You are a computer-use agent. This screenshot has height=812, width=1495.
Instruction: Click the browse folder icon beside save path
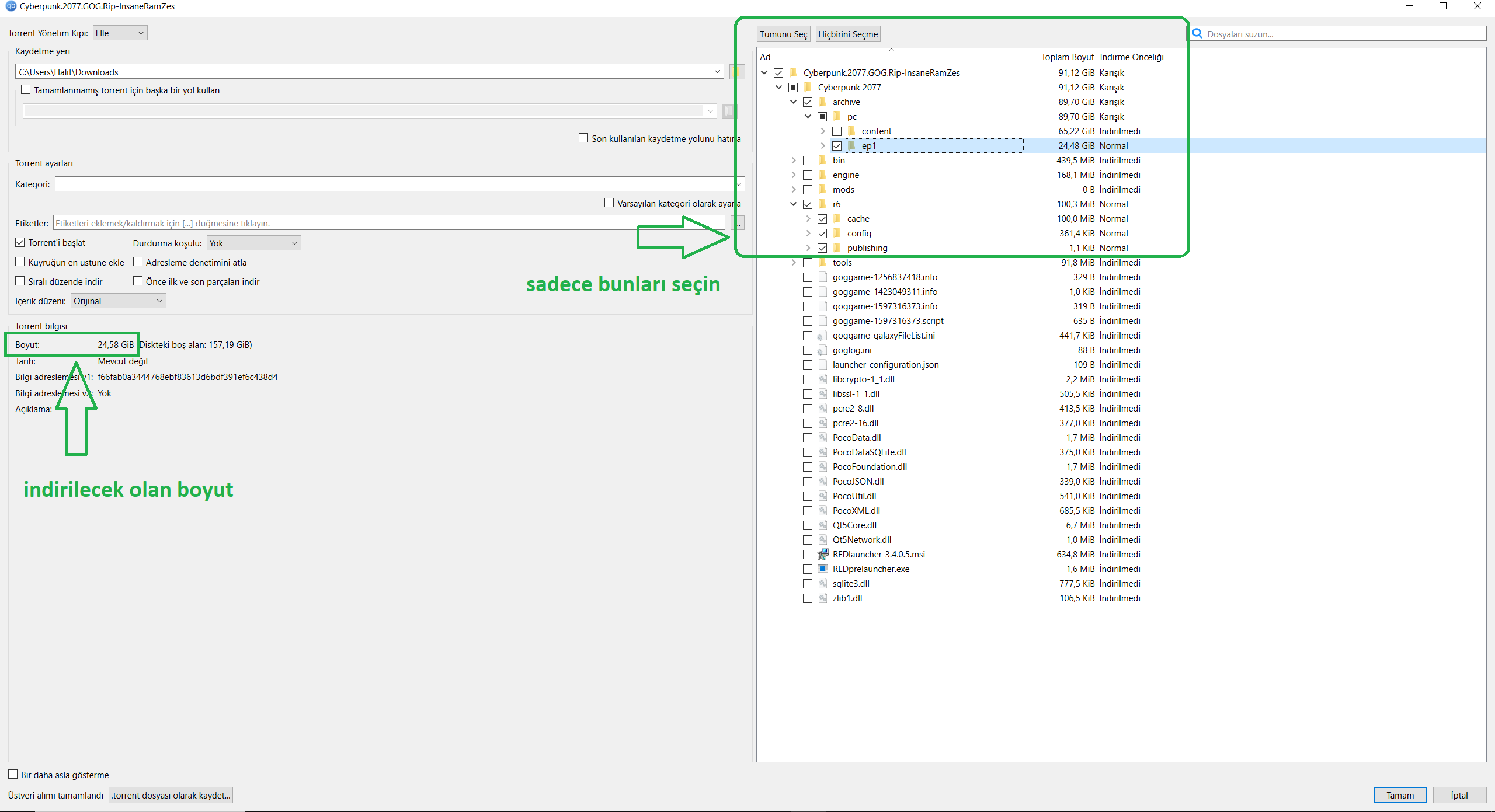click(736, 72)
